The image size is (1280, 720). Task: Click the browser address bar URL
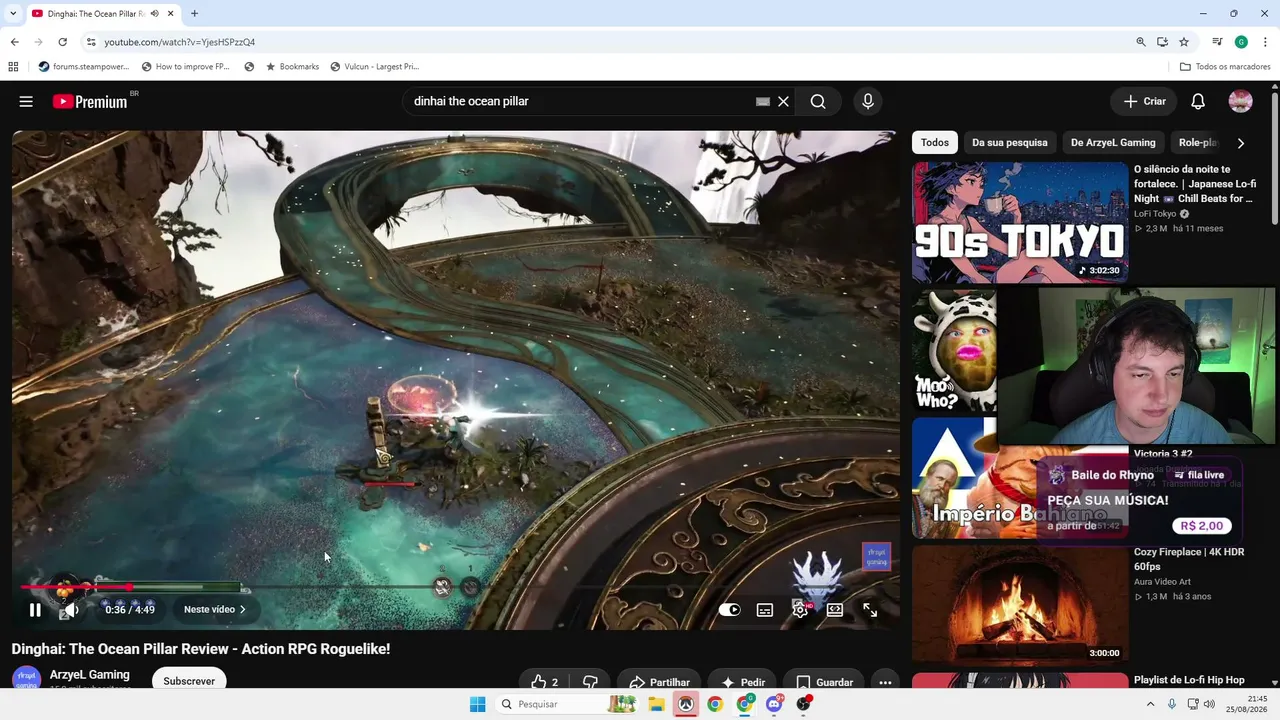[180, 42]
